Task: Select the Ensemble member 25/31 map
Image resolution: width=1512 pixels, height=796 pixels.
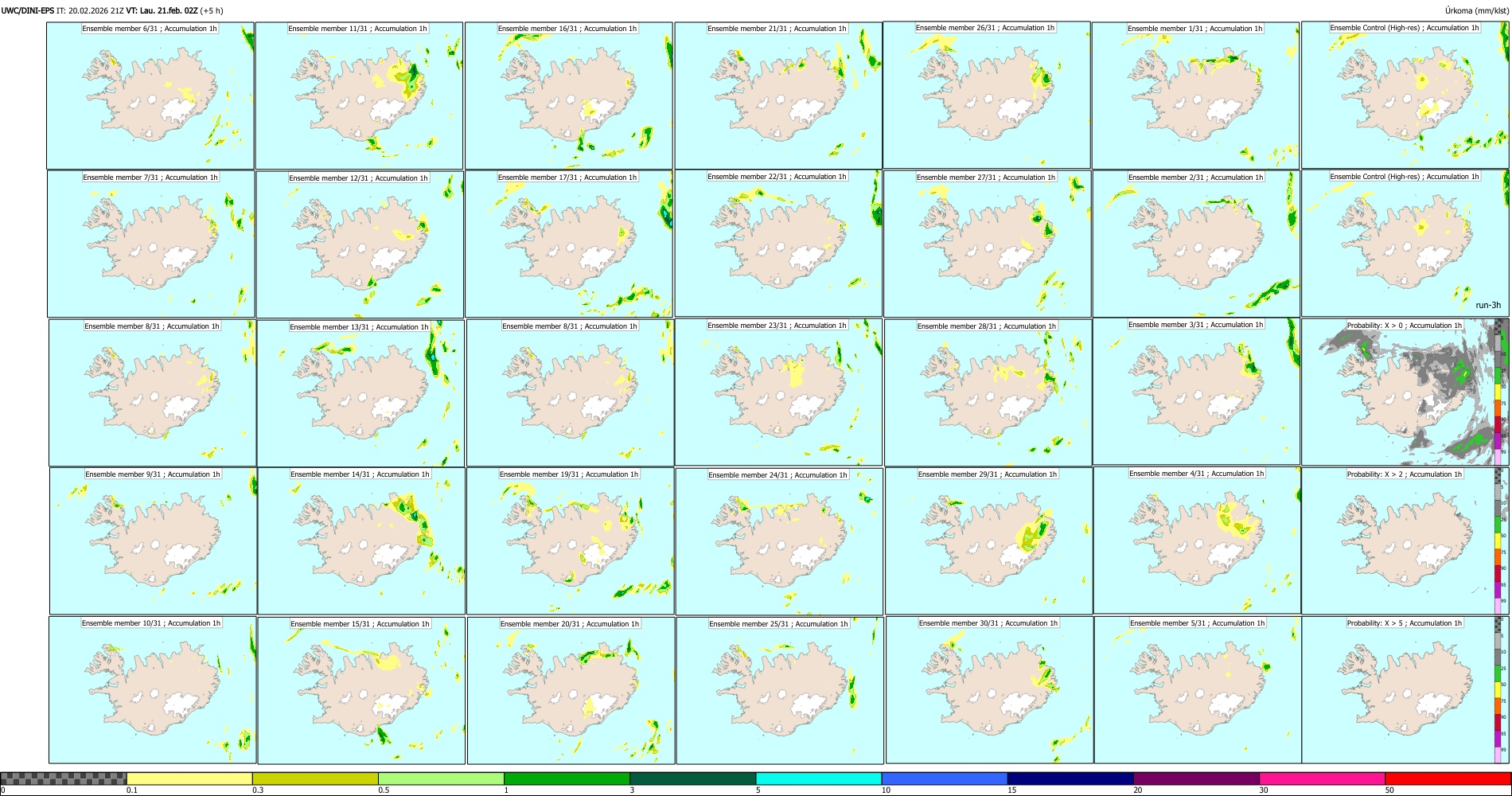Action: click(780, 691)
